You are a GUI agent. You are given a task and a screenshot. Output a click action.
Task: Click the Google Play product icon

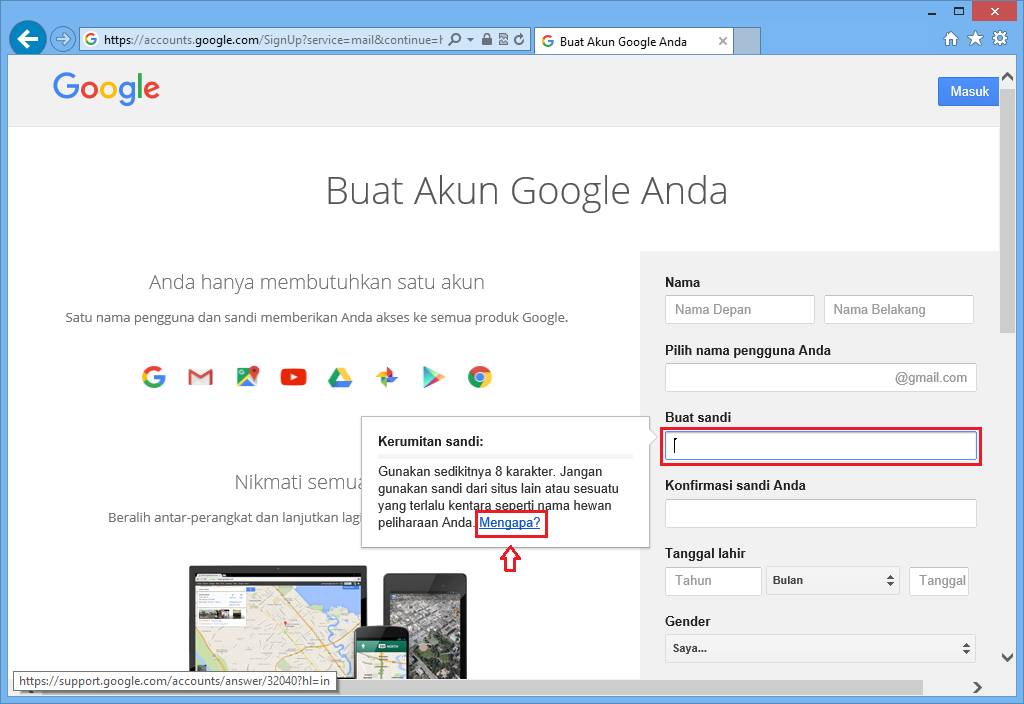(x=434, y=377)
